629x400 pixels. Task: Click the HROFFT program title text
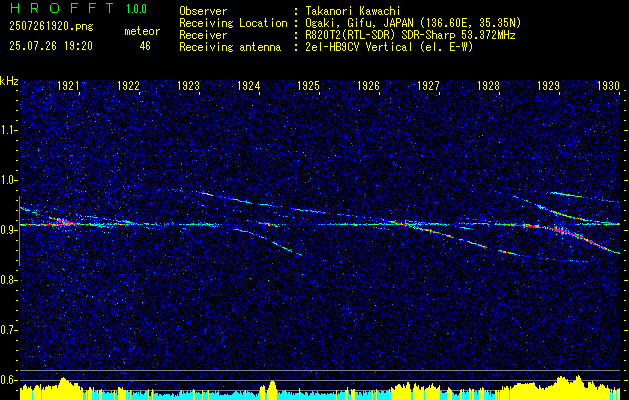point(62,8)
